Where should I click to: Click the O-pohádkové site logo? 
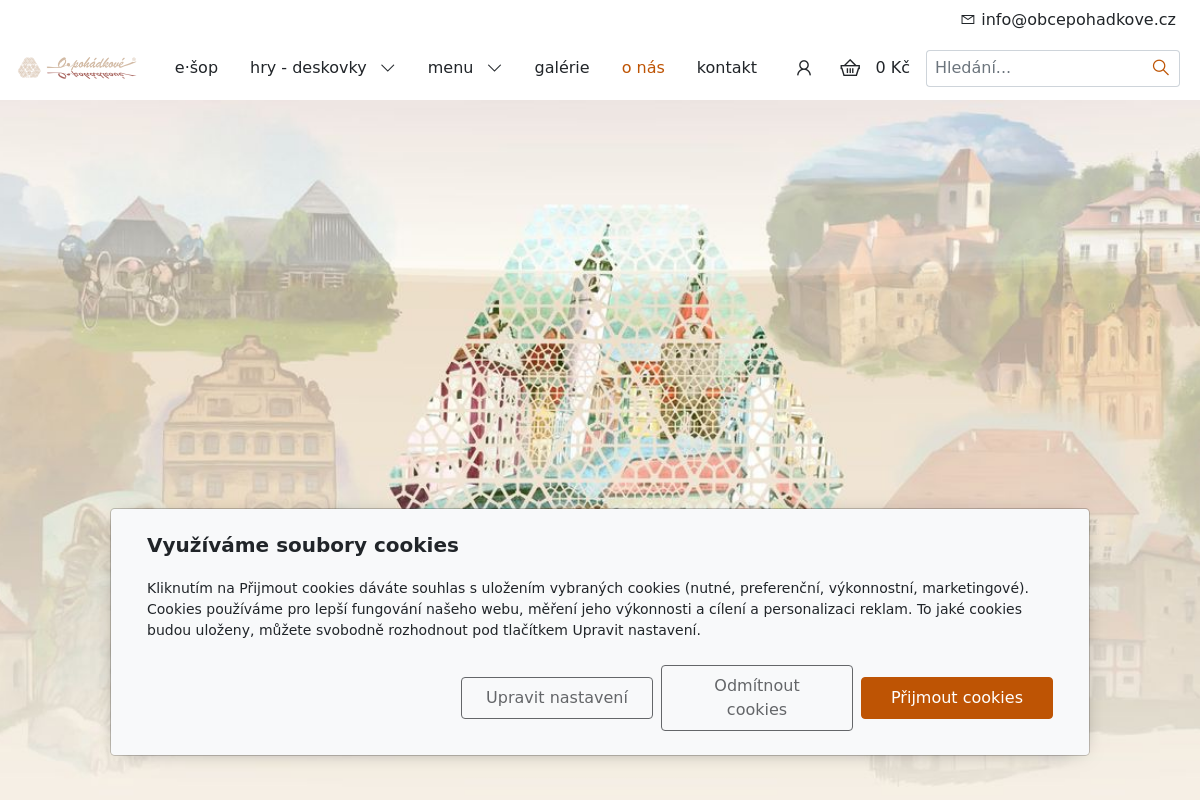tap(77, 68)
